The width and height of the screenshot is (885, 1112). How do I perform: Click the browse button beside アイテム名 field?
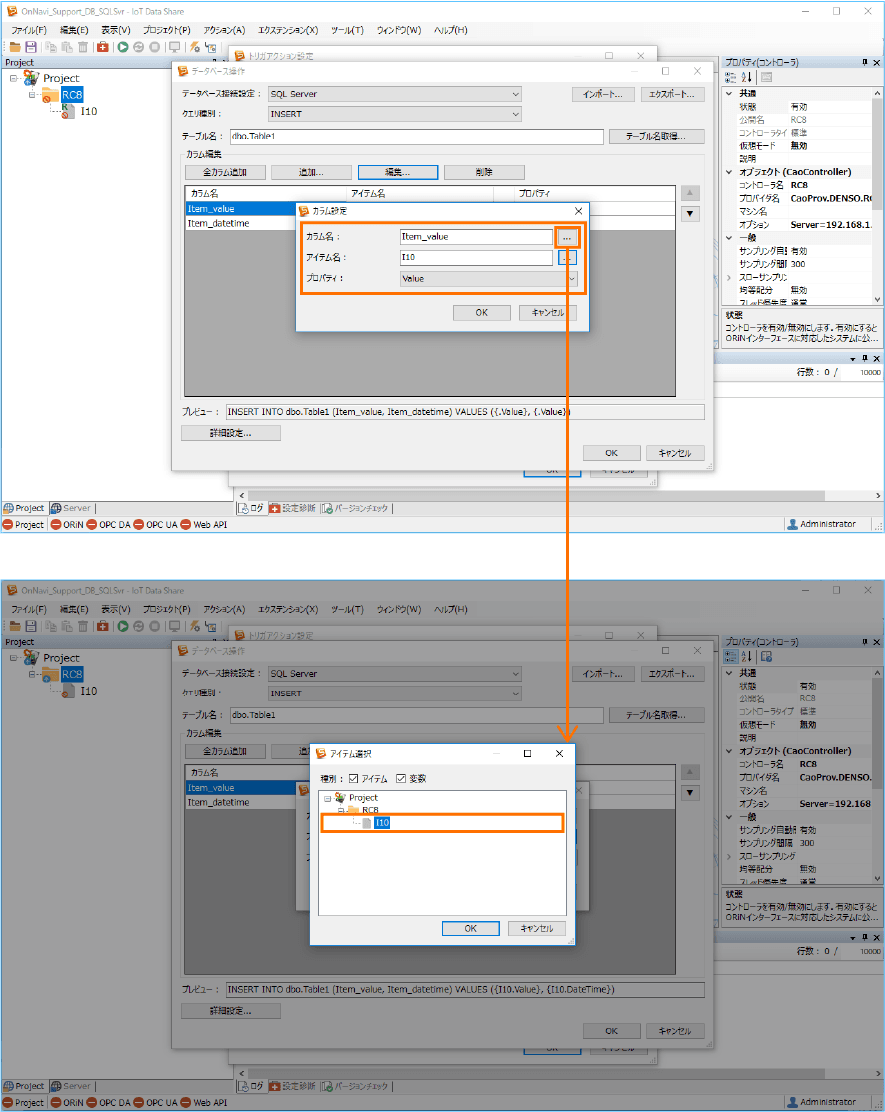point(567,258)
